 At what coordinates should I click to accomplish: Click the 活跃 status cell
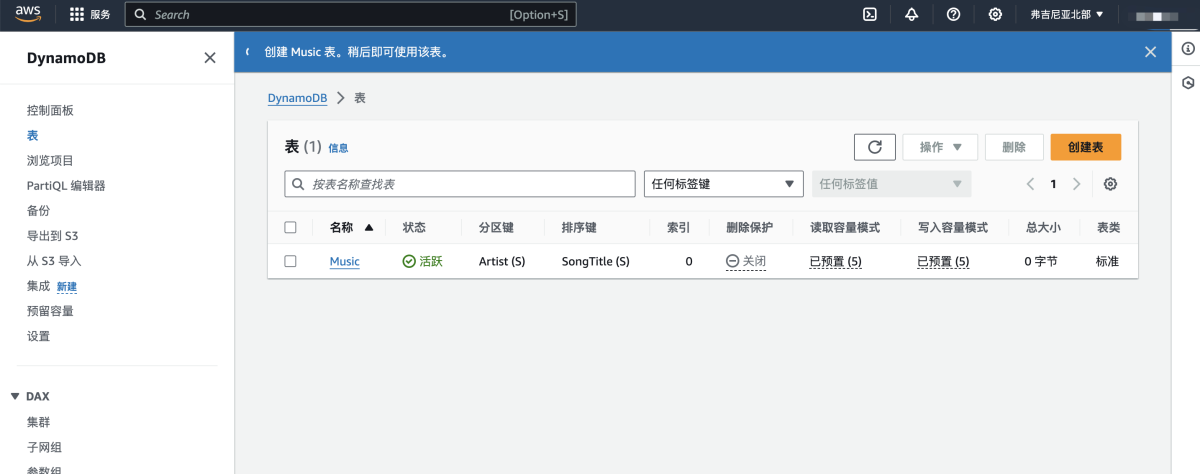(422, 261)
